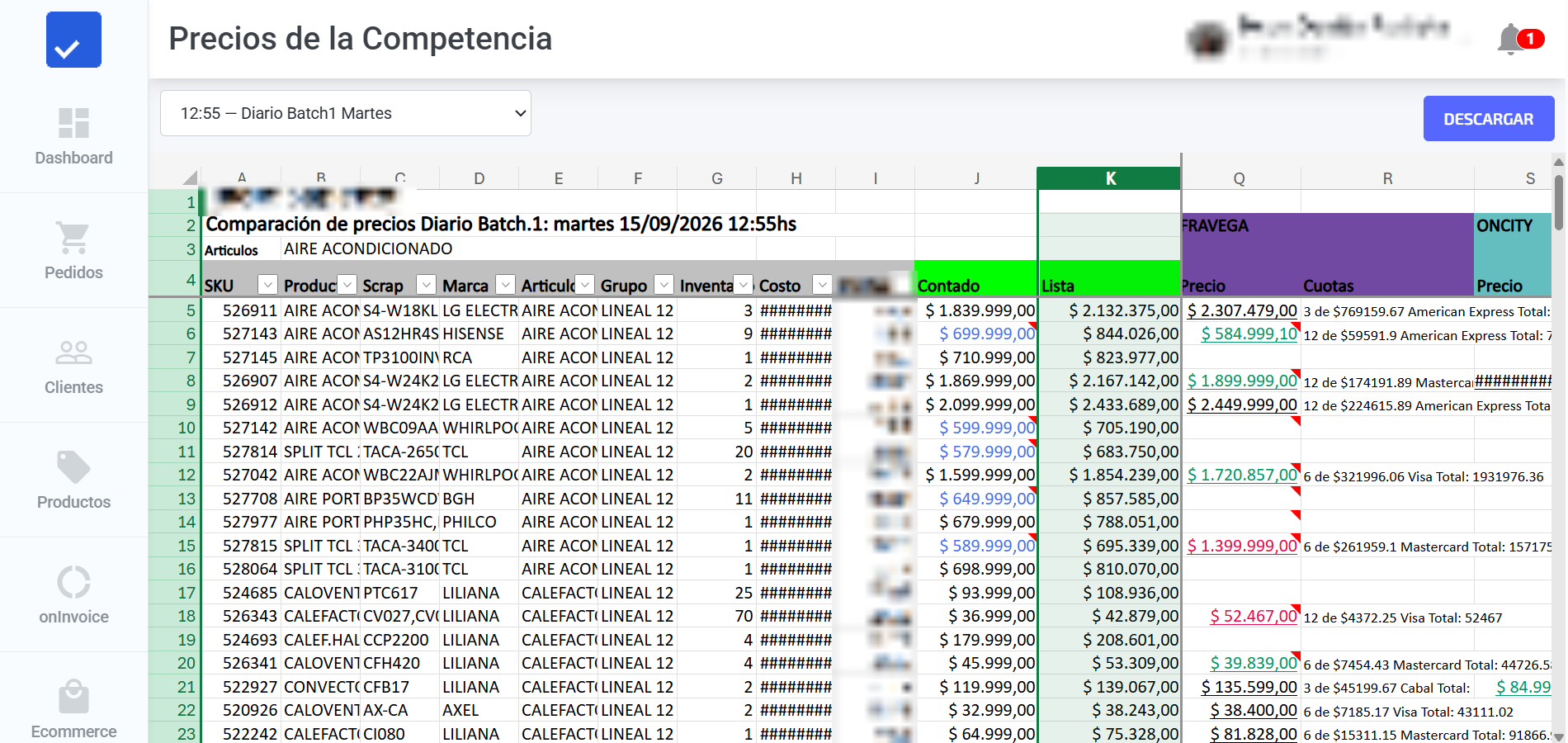The image size is (1568, 743).
Task: Open Fravega price link $ 1.399.999,00
Action: click(x=1242, y=546)
